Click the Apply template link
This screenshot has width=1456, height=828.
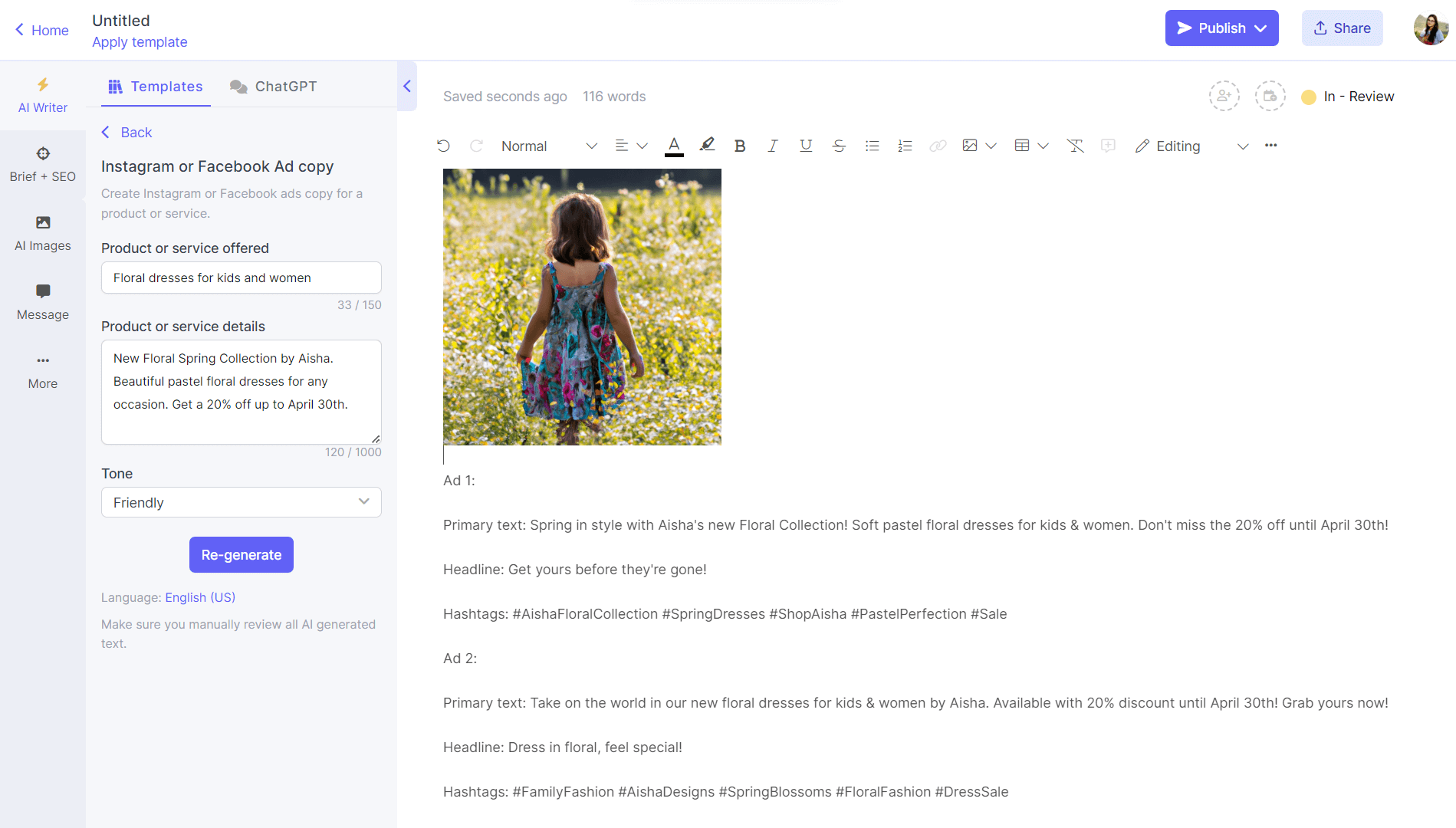point(140,42)
